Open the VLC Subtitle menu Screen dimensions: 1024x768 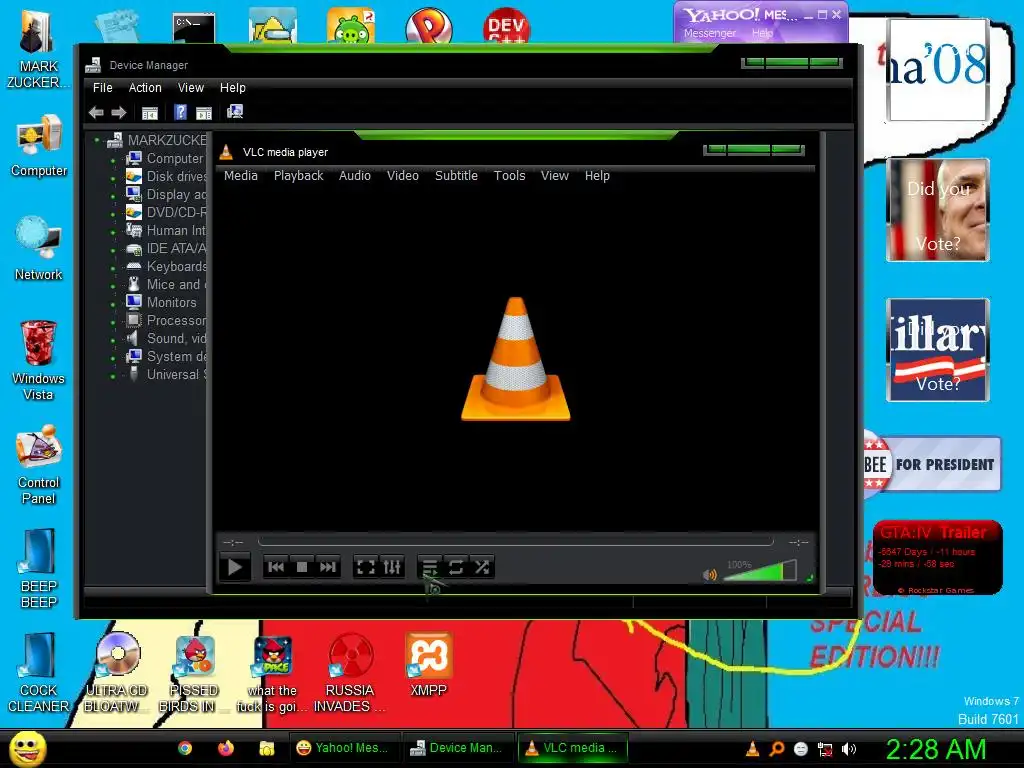click(x=456, y=176)
